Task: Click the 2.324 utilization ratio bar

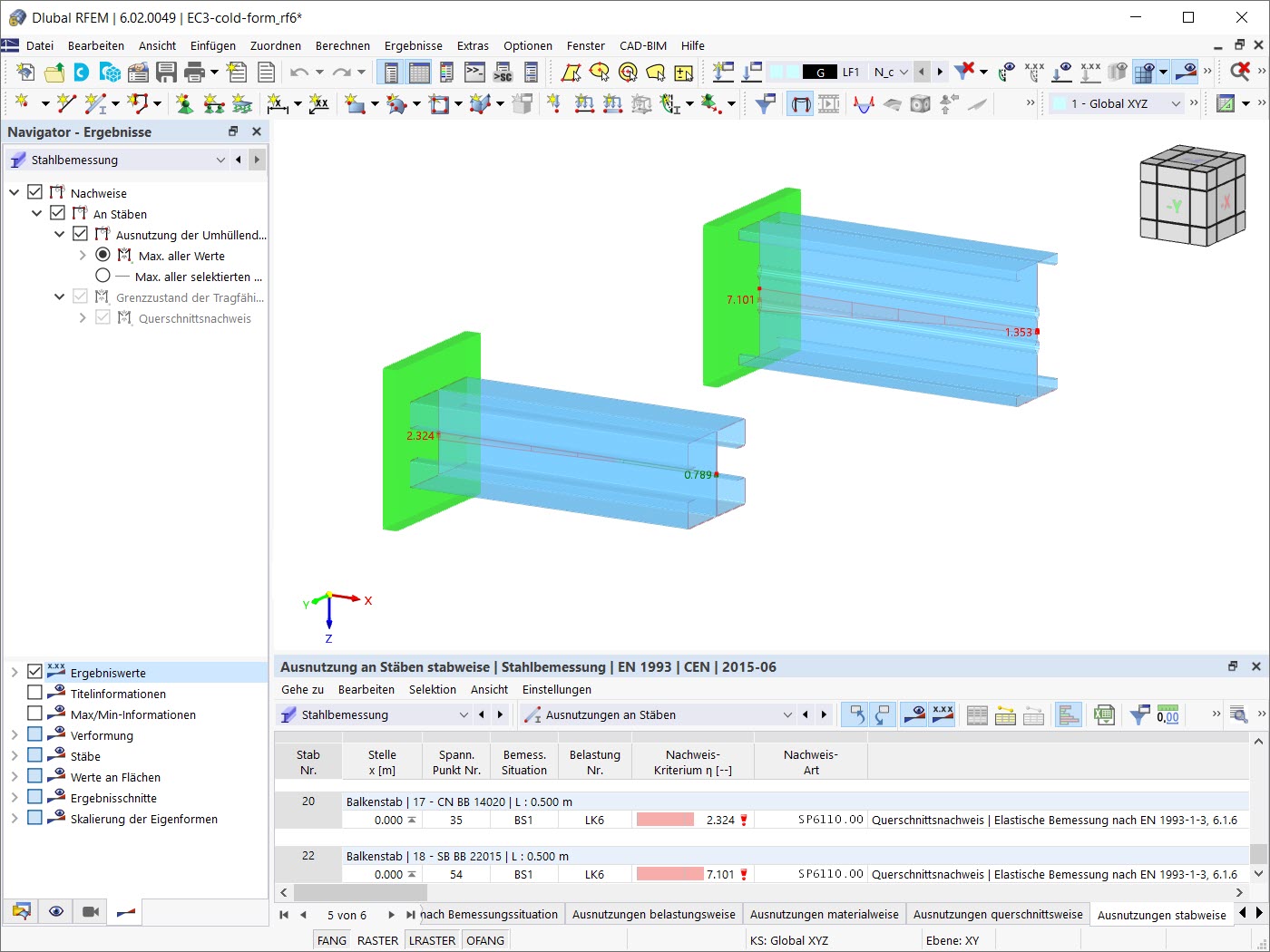Action: click(665, 820)
